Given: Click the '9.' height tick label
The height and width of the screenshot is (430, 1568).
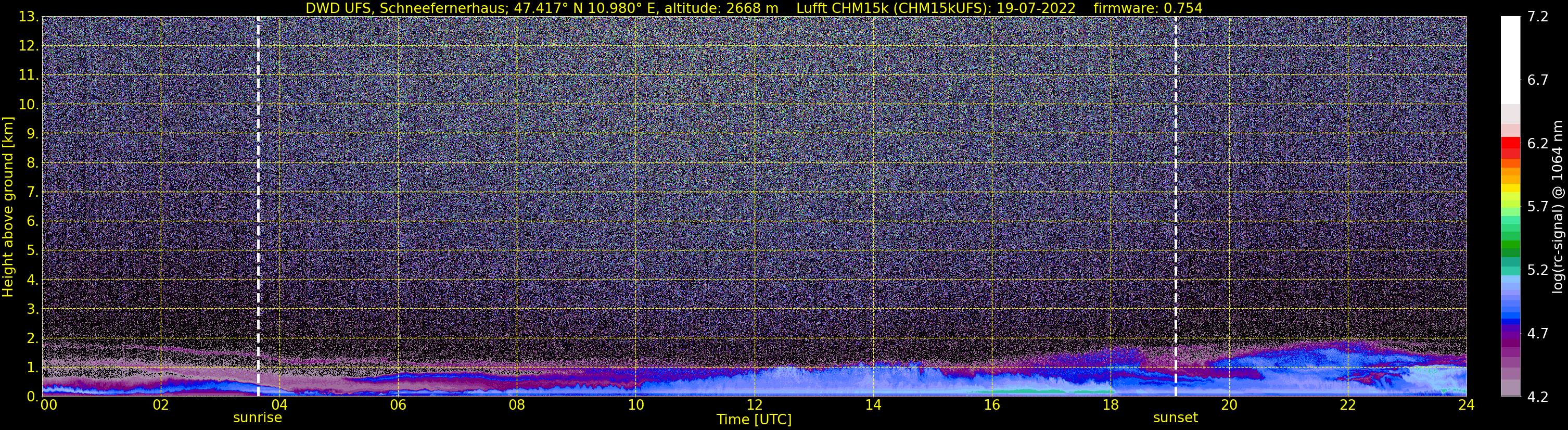Looking at the screenshot, I should coord(32,133).
